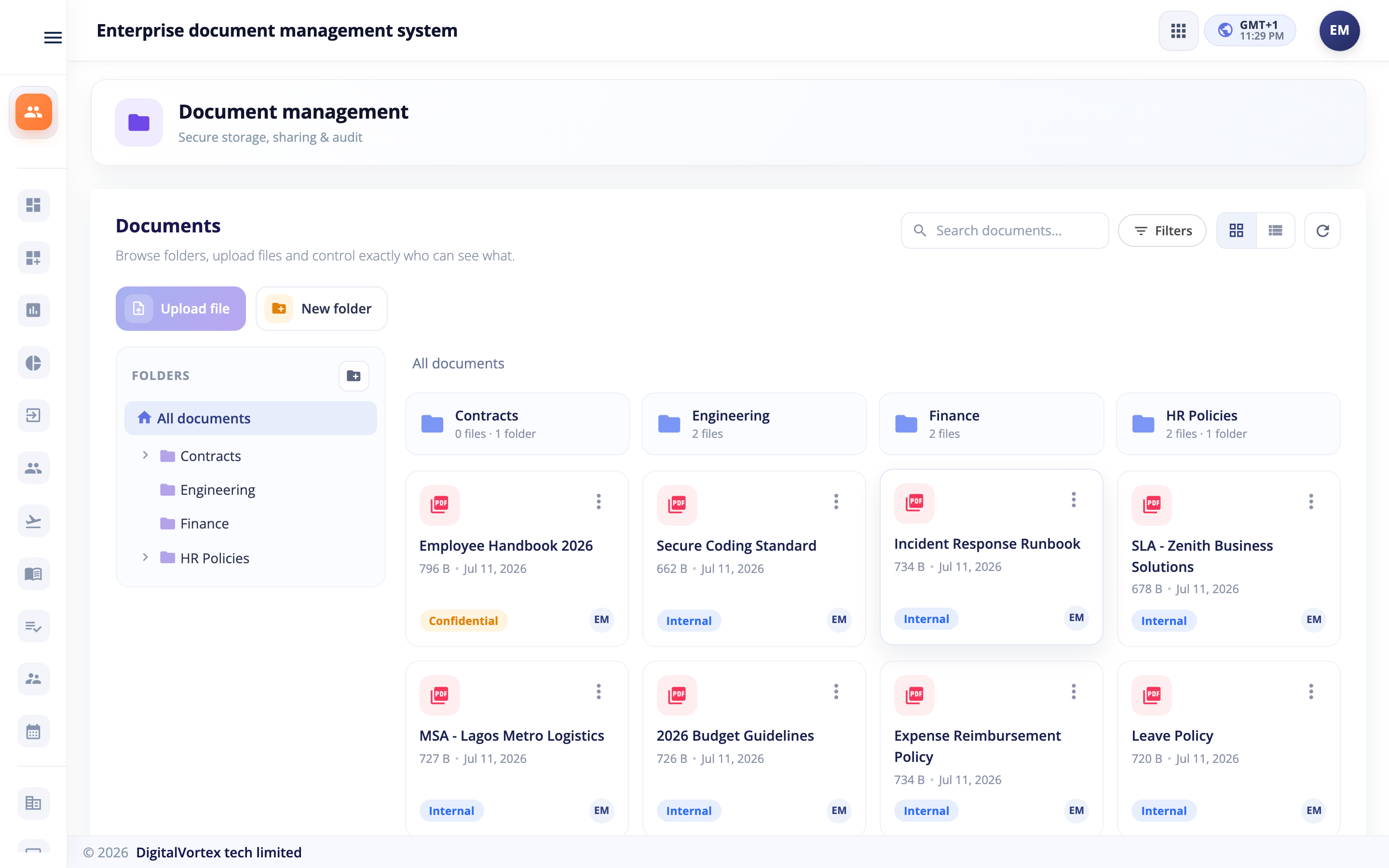Click PDF icon on Incident Response Runbook
Image resolution: width=1389 pixels, height=868 pixels.
pos(914,503)
